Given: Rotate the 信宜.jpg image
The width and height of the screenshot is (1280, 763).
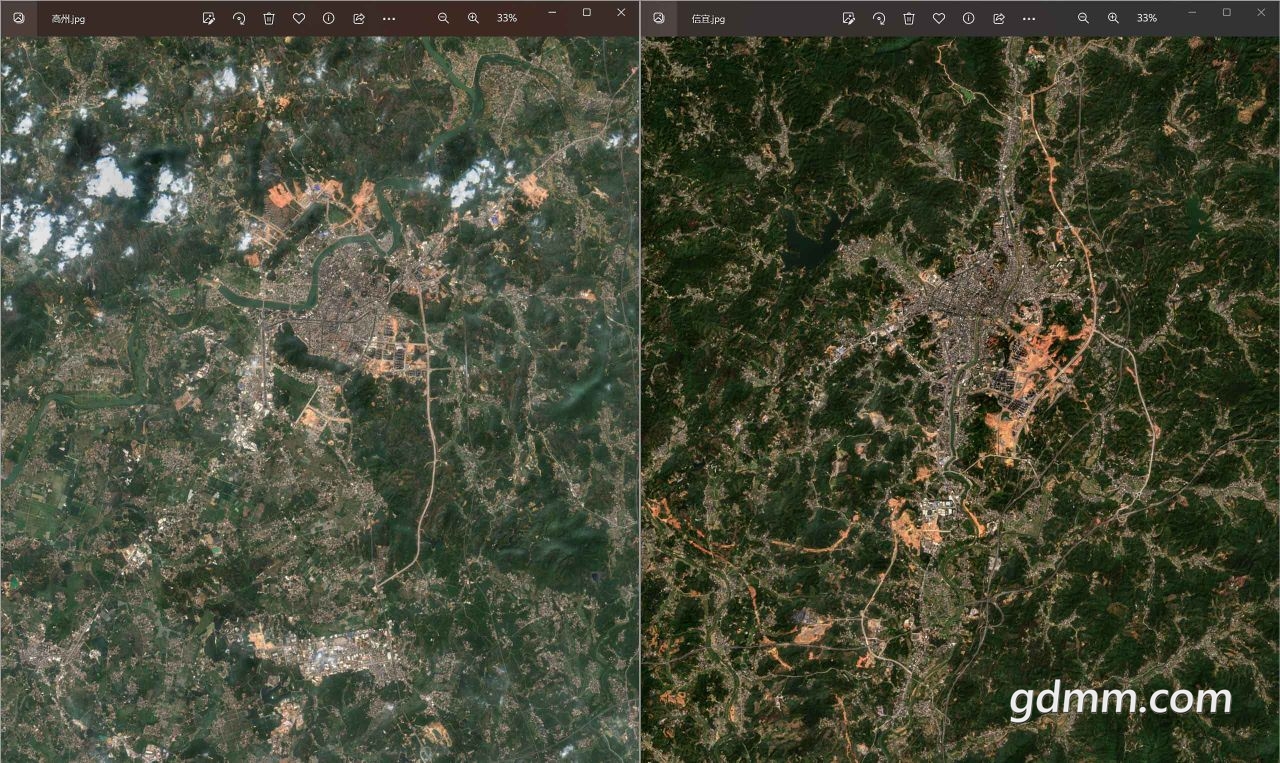Looking at the screenshot, I should [x=878, y=18].
